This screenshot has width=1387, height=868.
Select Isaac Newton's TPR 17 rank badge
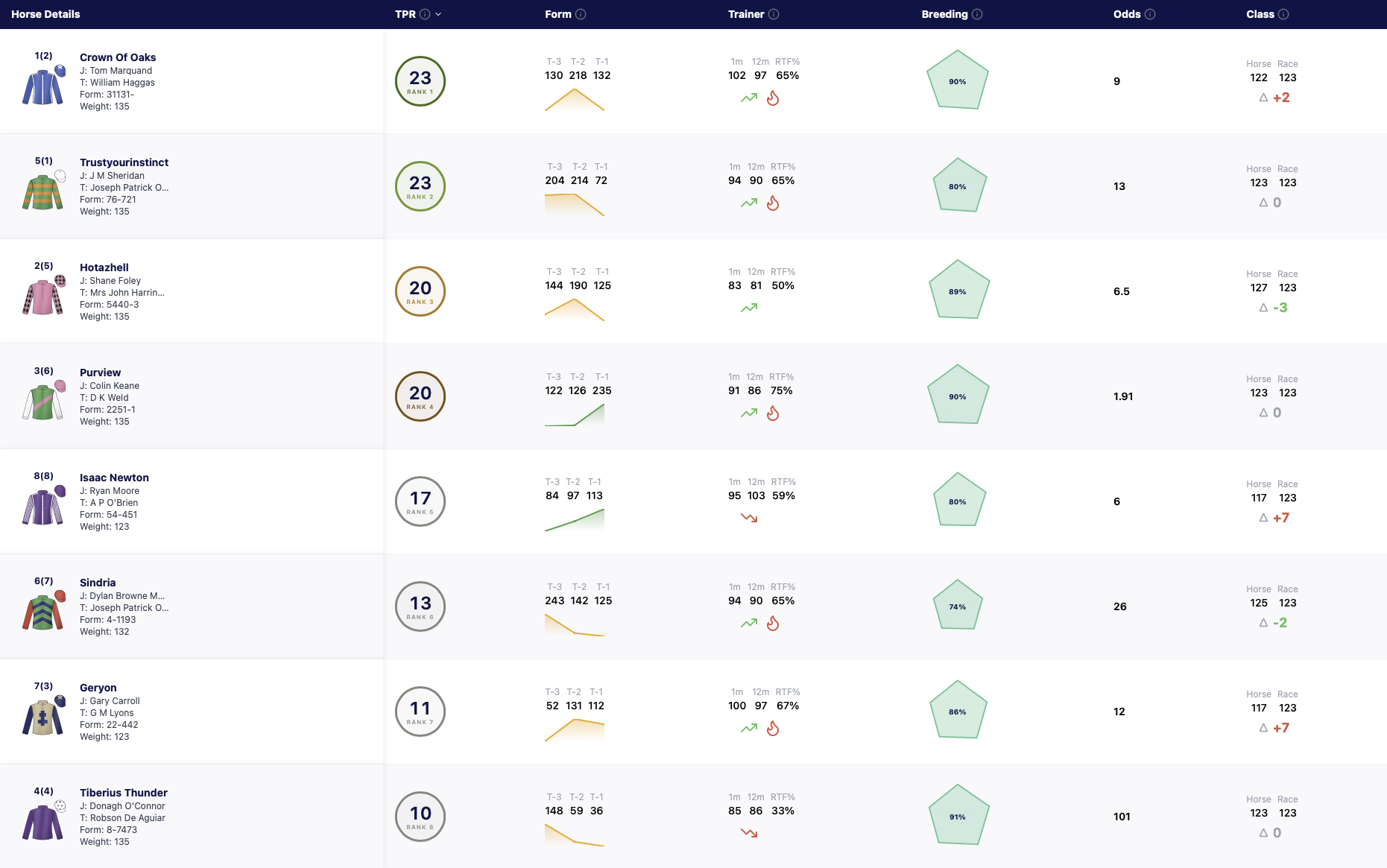420,501
